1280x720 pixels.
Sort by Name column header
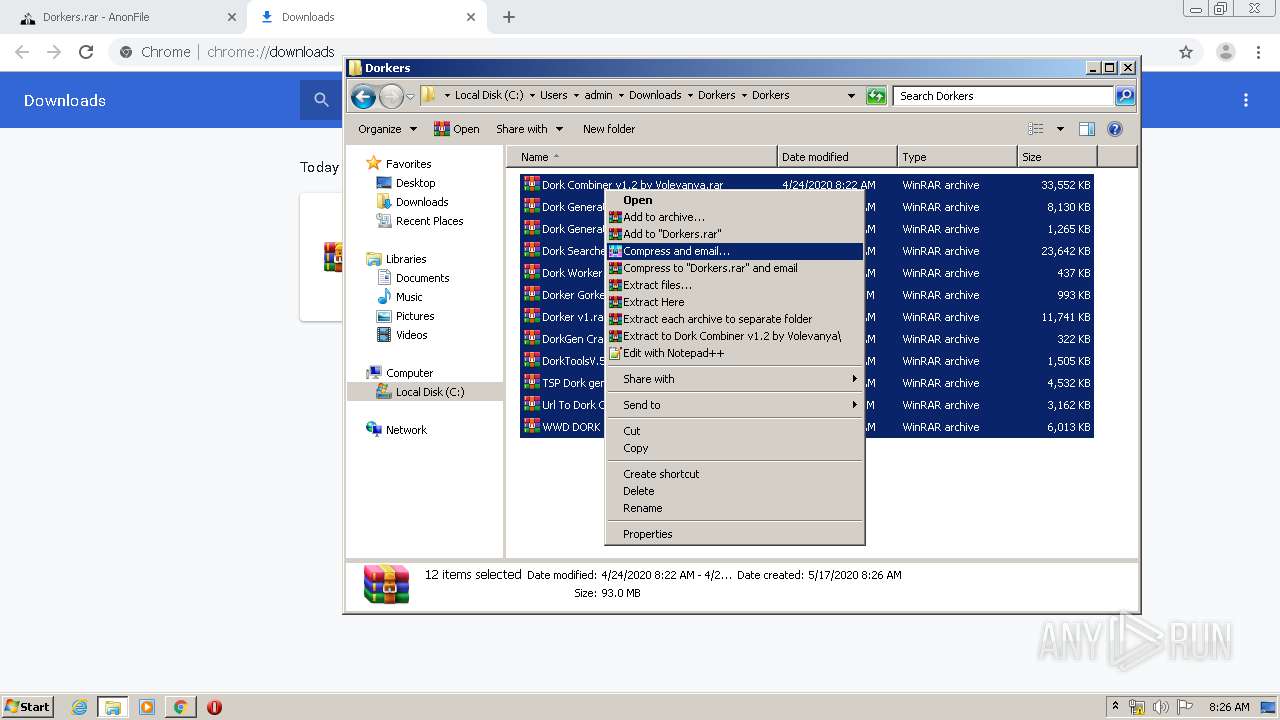(642, 157)
